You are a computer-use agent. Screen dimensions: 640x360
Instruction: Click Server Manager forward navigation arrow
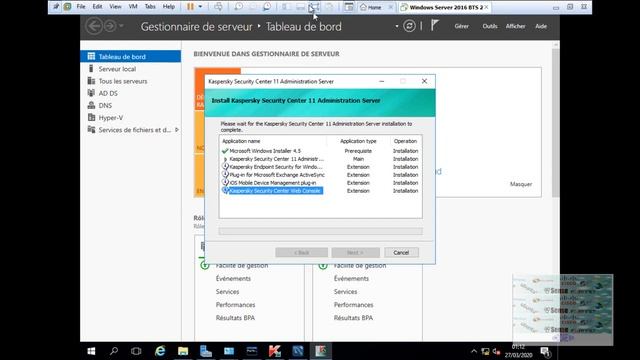110,26
